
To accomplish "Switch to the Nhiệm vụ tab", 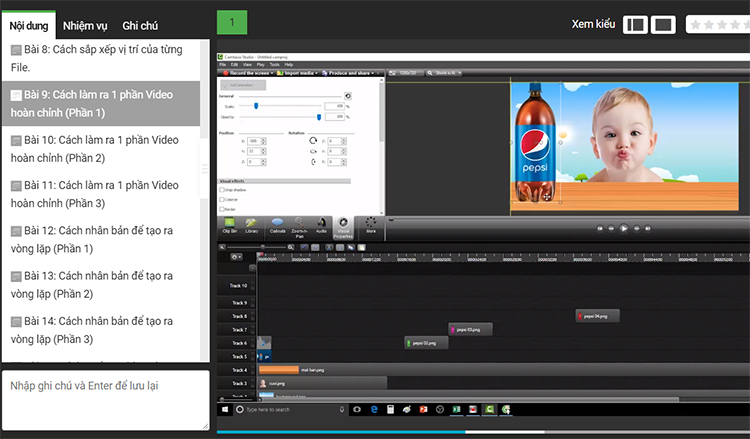I will pos(85,25).
